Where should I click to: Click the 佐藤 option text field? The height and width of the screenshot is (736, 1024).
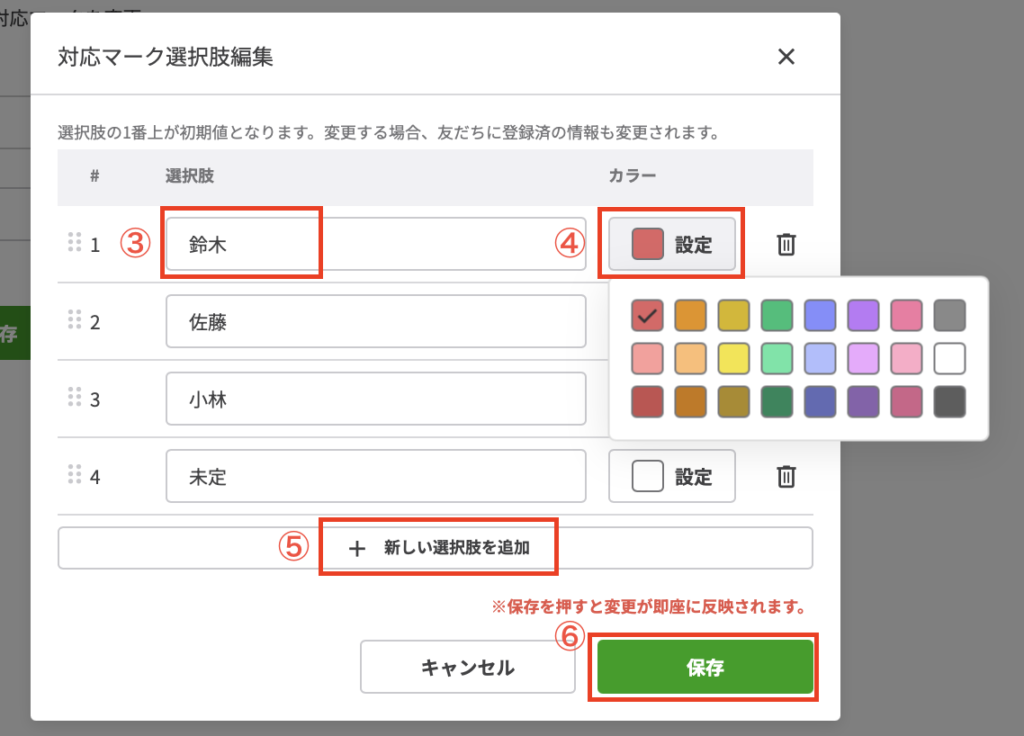(375, 321)
